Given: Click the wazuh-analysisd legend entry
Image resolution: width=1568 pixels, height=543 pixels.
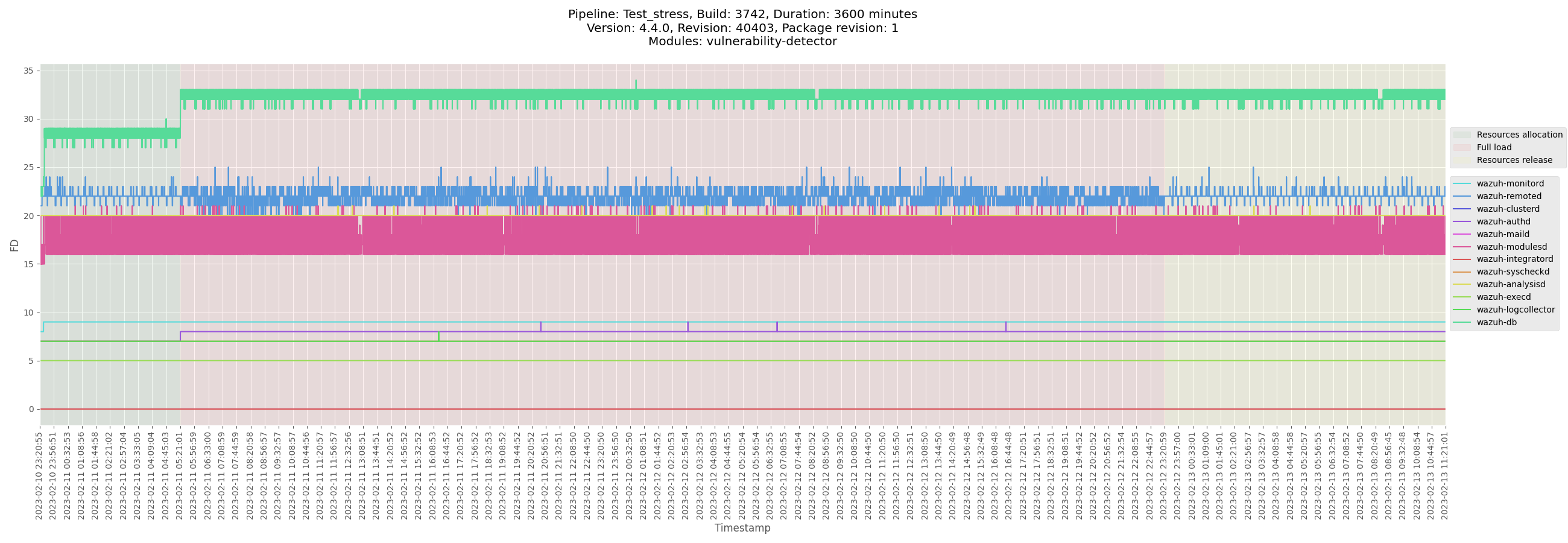Looking at the screenshot, I should (x=1510, y=284).
